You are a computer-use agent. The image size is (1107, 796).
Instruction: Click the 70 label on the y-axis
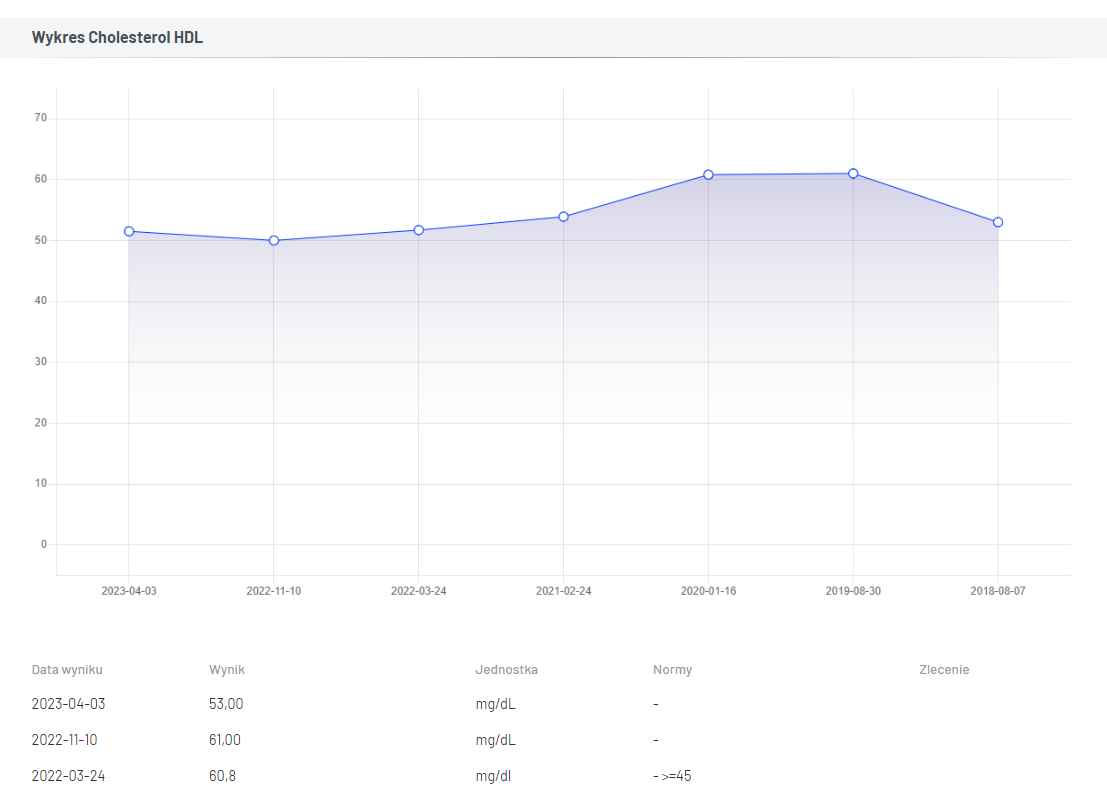tap(41, 118)
